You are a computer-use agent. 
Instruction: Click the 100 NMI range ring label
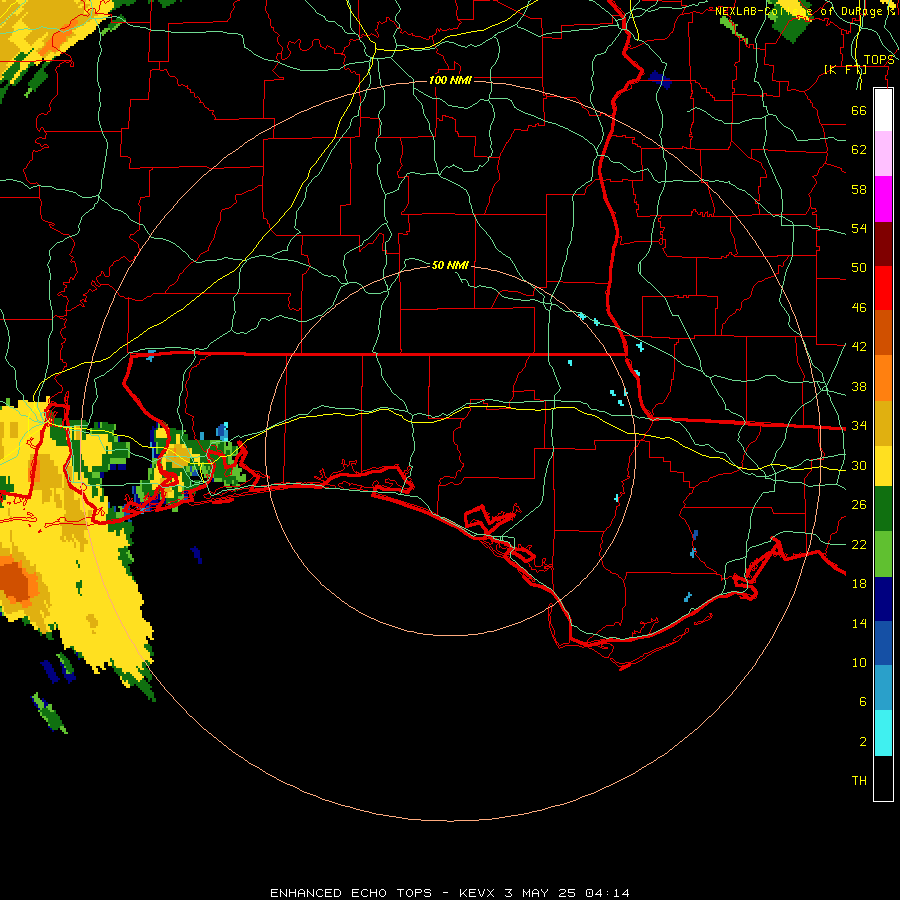pyautogui.click(x=450, y=80)
